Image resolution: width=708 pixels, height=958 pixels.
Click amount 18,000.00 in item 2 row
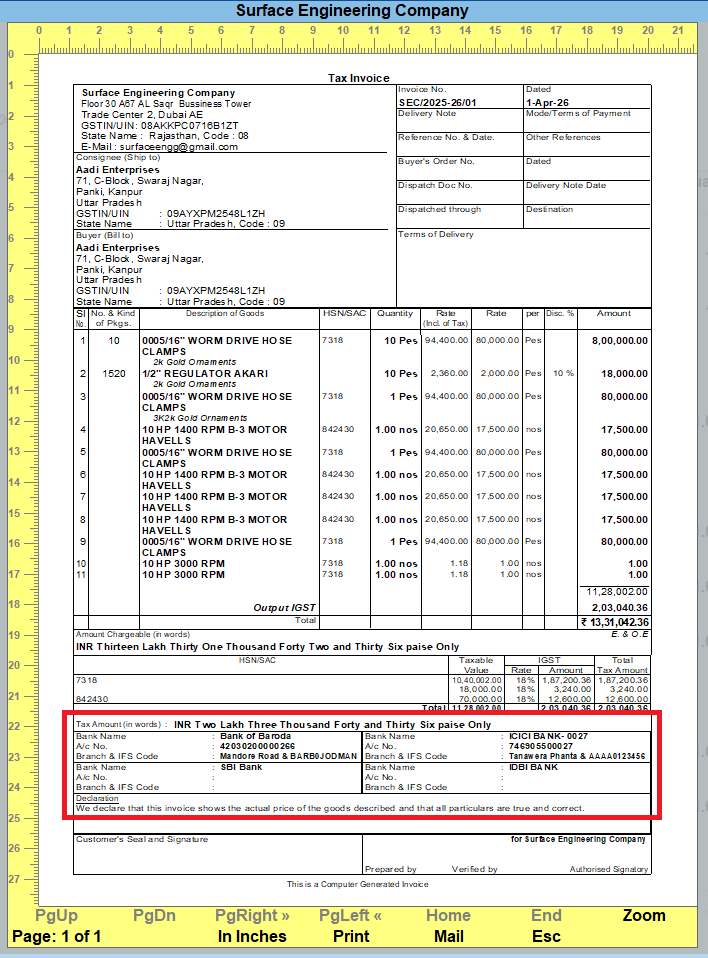click(624, 373)
